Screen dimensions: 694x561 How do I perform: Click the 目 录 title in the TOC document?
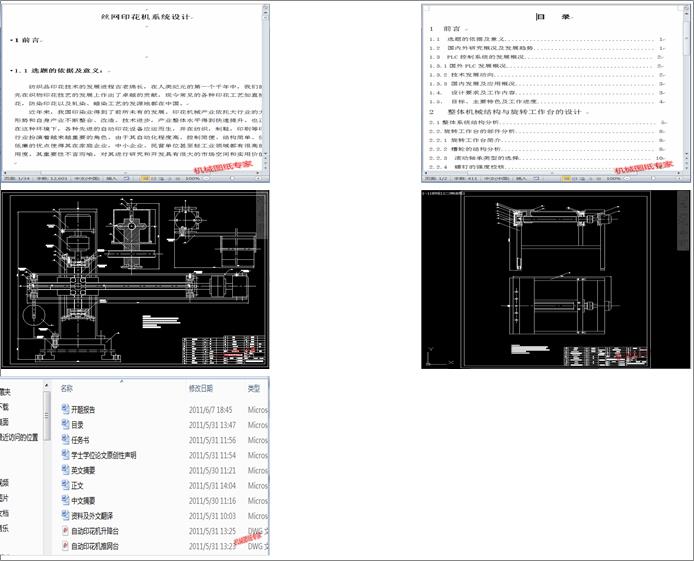click(x=553, y=17)
